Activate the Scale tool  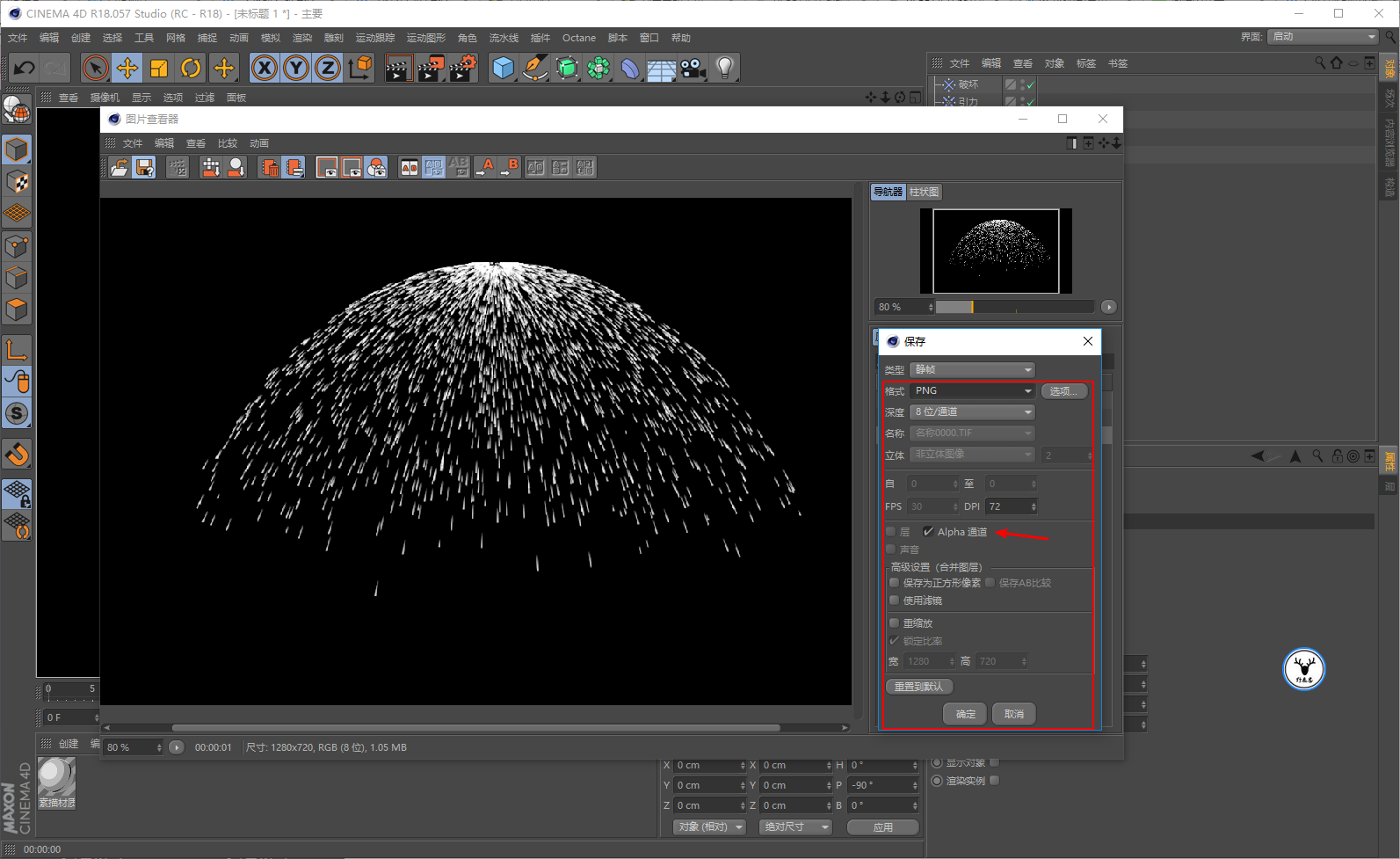click(159, 68)
